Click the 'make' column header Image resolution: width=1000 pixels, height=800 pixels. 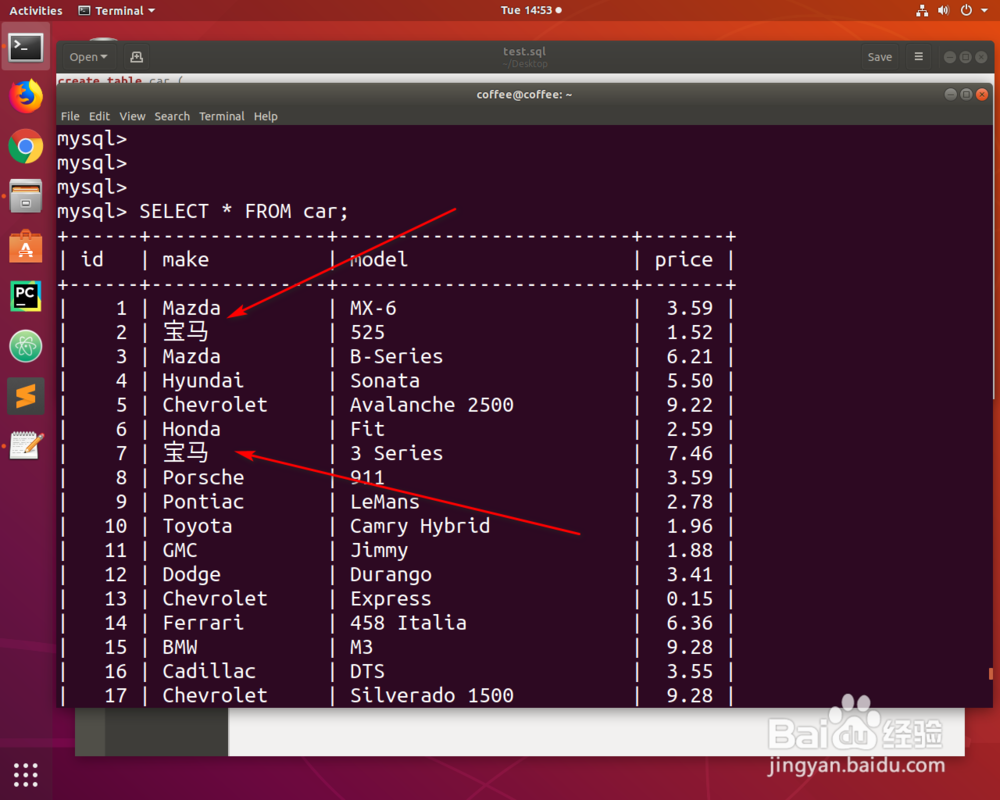point(185,260)
